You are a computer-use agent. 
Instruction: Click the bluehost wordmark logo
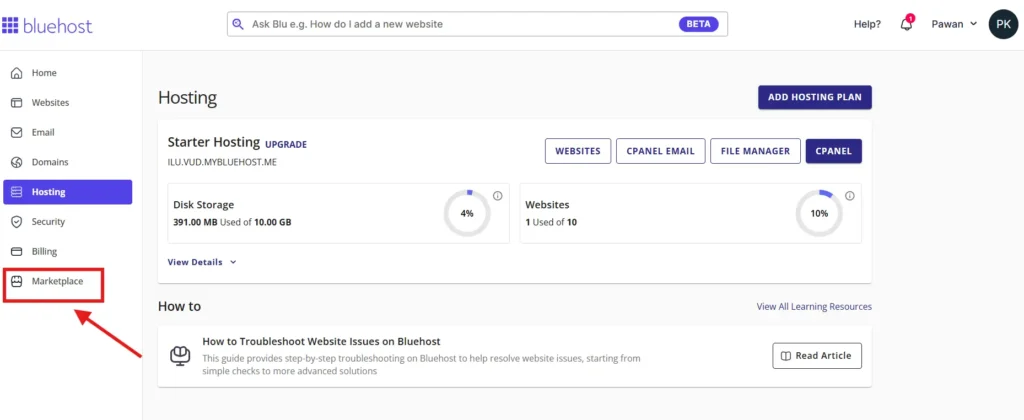tap(57, 26)
